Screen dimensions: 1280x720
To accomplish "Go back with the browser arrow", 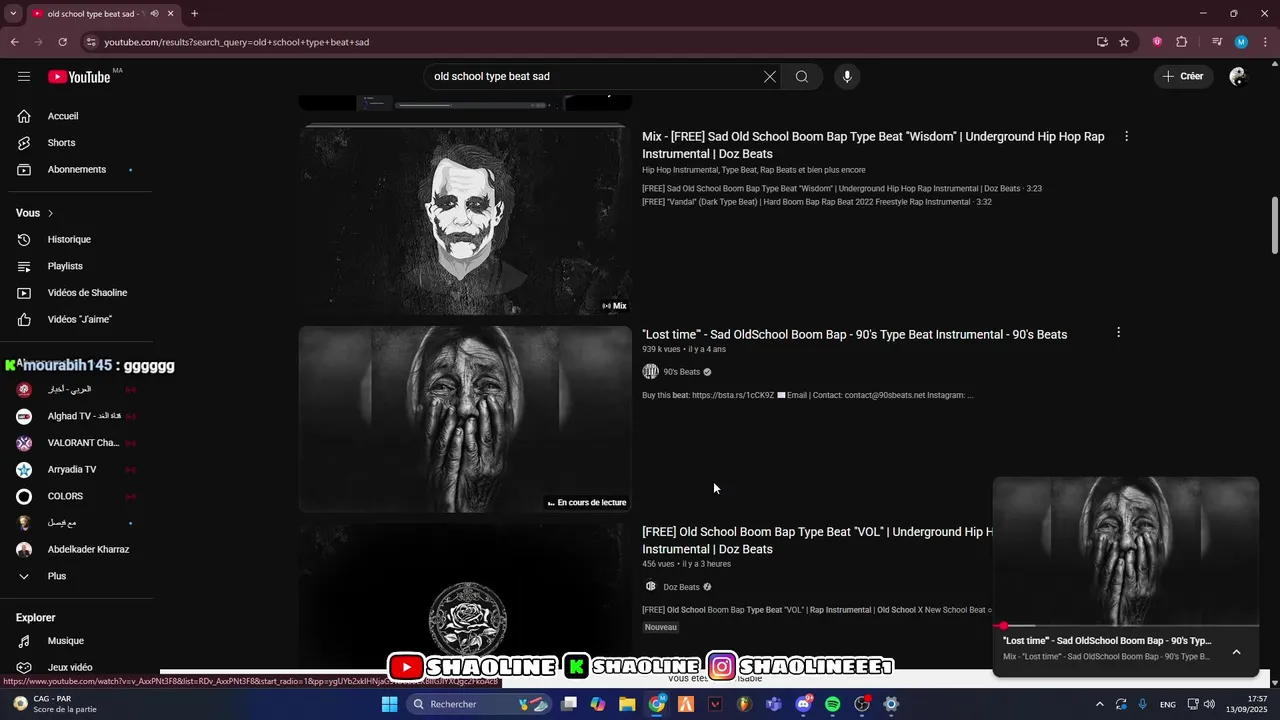I will [x=15, y=42].
